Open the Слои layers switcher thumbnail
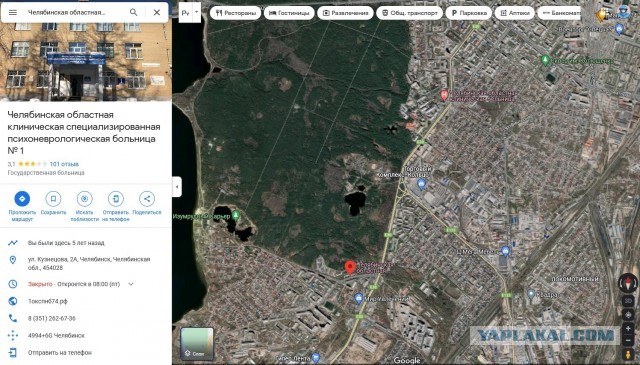The image size is (640, 365). click(x=197, y=343)
